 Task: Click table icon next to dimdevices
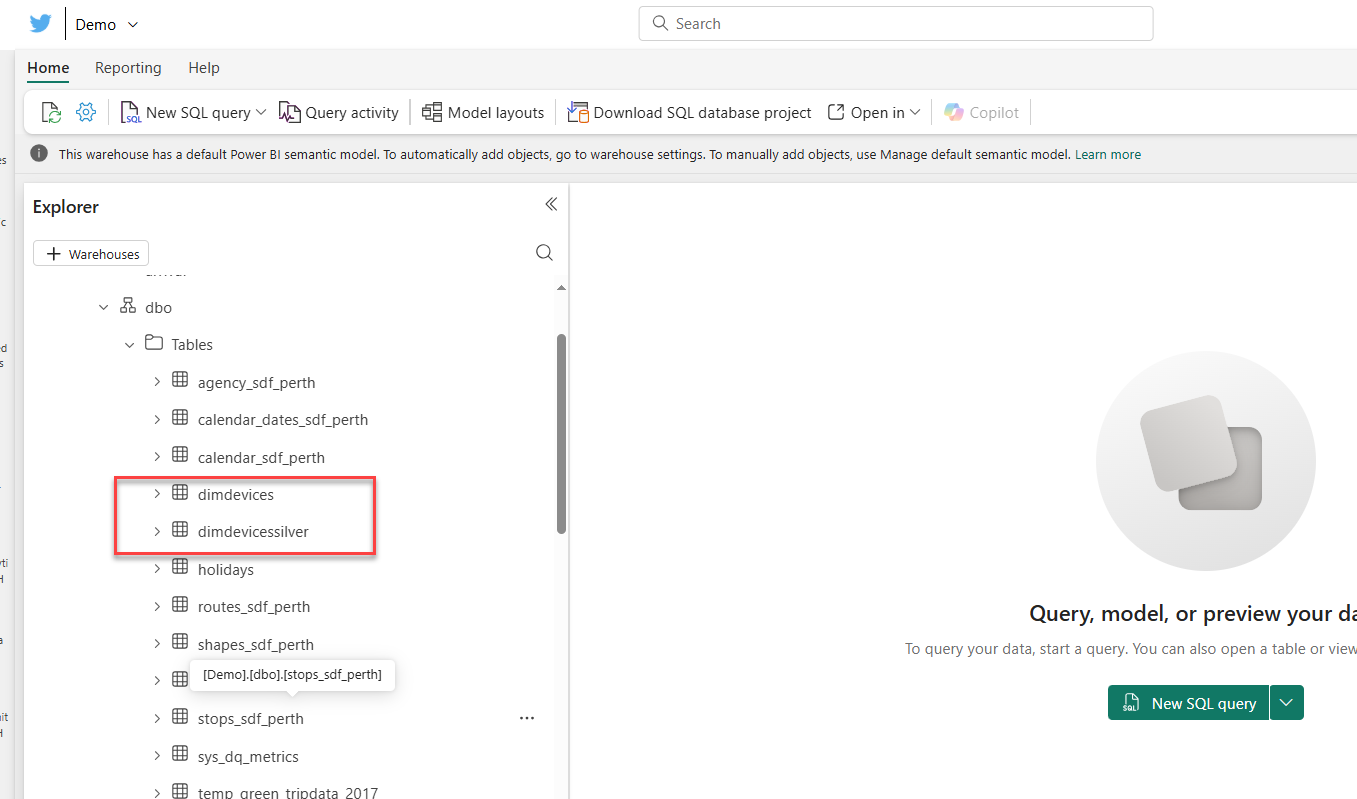pos(180,493)
